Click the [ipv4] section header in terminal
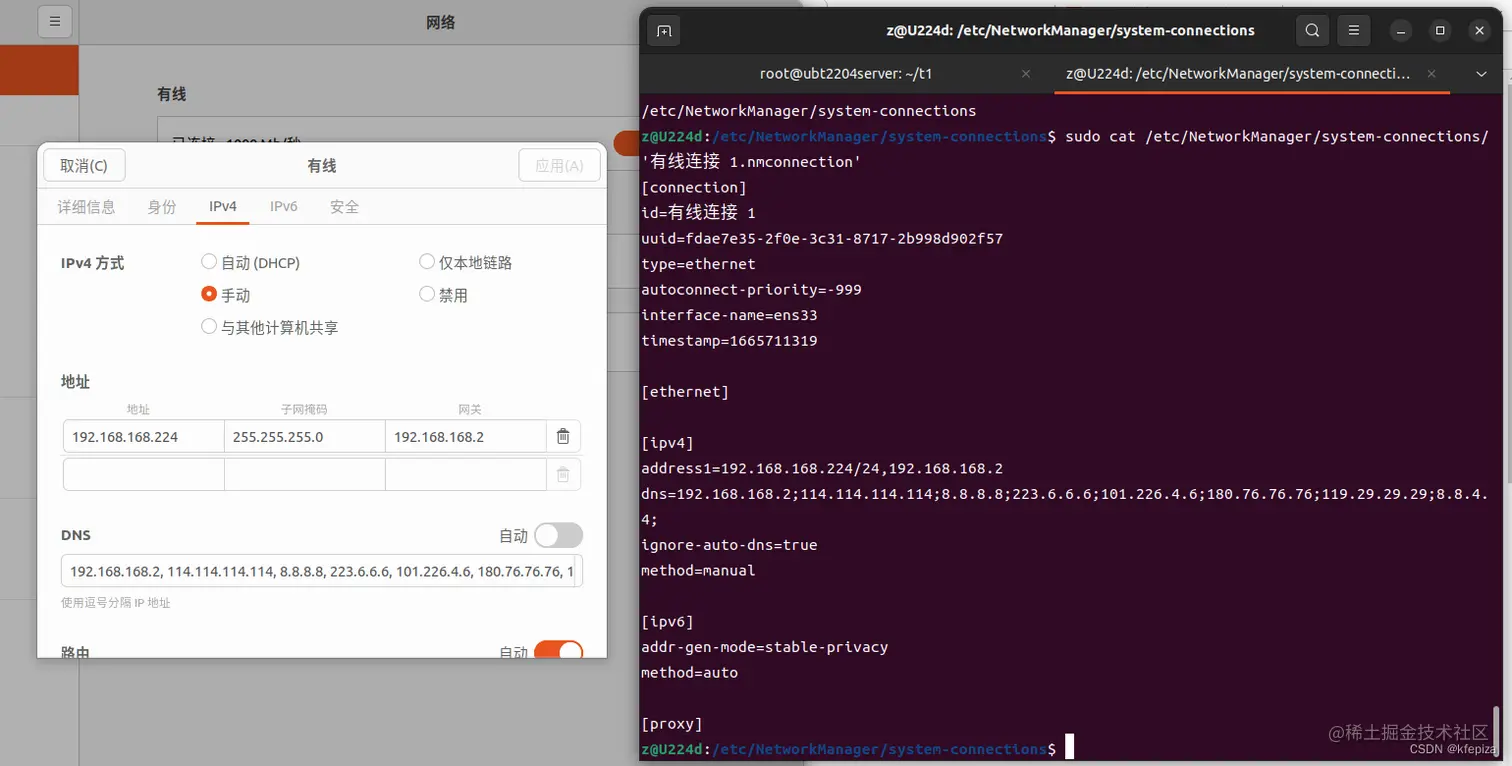The height and width of the screenshot is (766, 1512). 668,443
